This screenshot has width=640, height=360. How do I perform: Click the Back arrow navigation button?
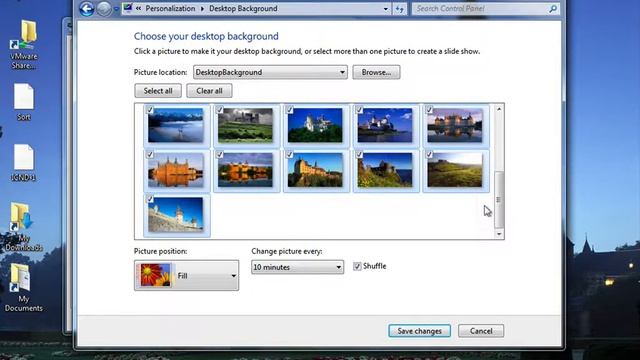[x=87, y=8]
